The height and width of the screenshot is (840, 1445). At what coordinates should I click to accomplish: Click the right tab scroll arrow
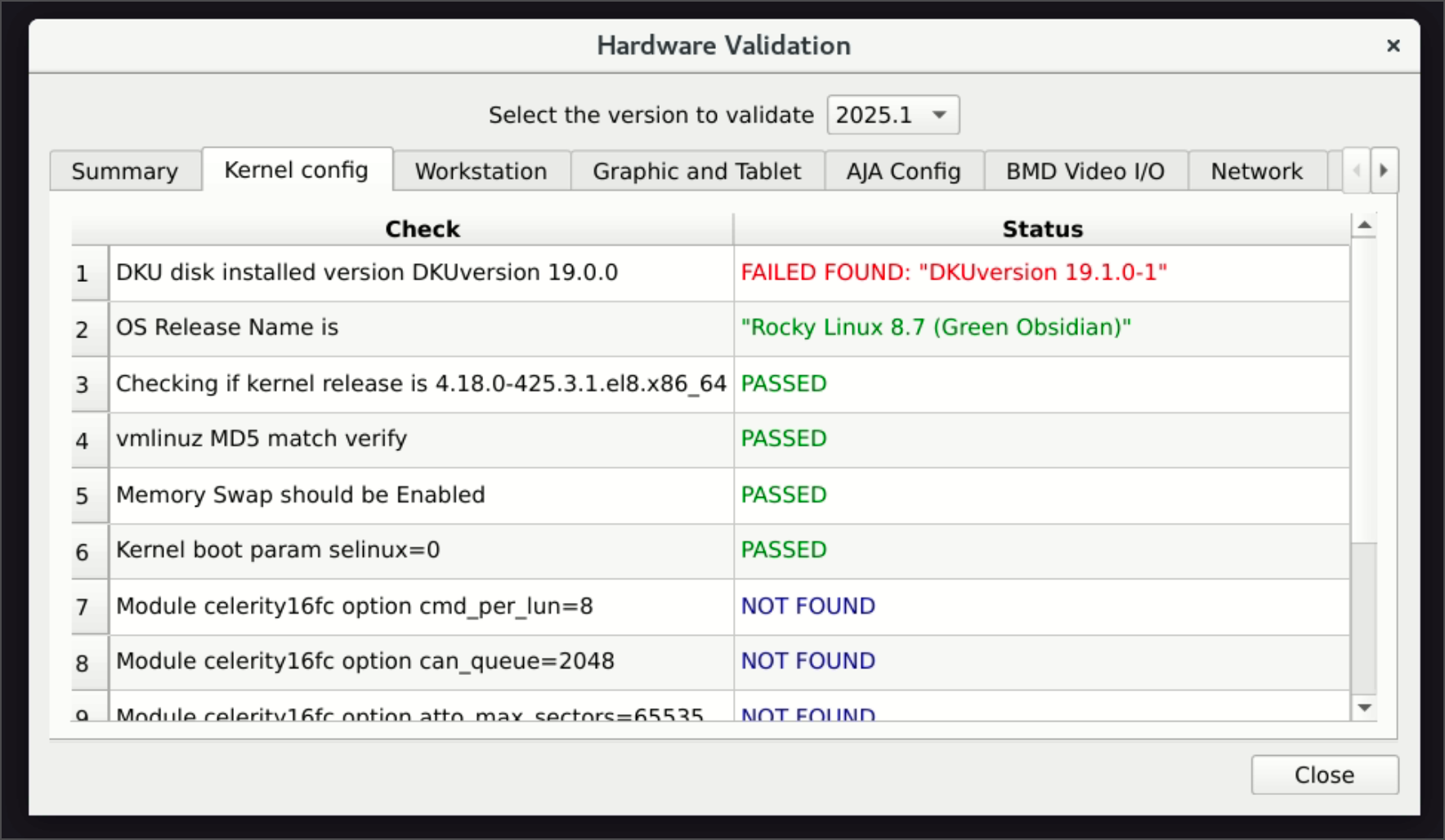coord(1384,170)
